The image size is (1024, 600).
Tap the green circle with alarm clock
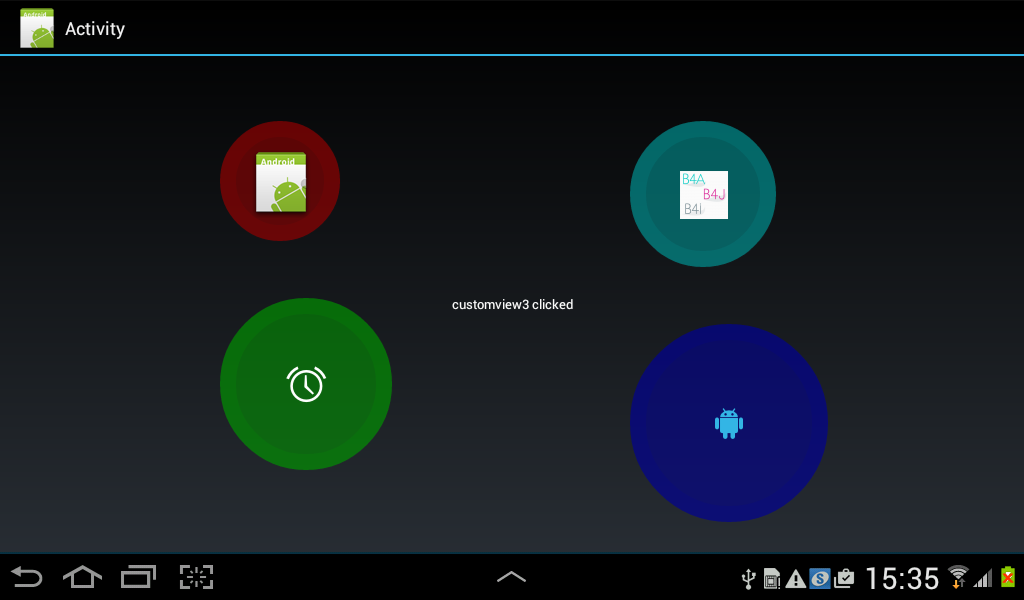[x=306, y=384]
